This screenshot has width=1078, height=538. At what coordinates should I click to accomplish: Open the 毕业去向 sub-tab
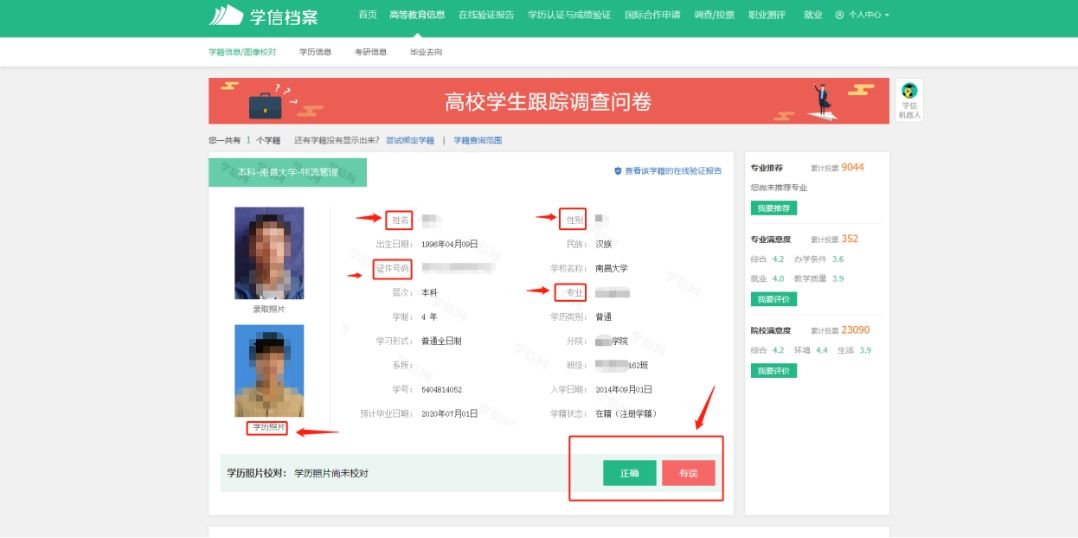426,51
